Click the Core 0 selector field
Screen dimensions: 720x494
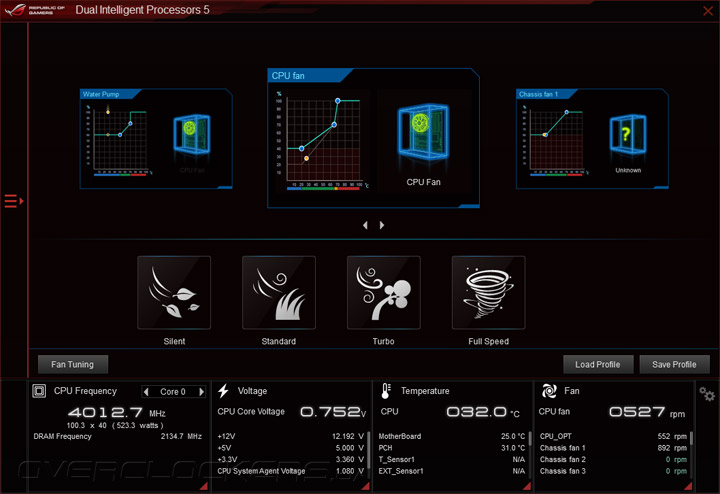tap(173, 392)
